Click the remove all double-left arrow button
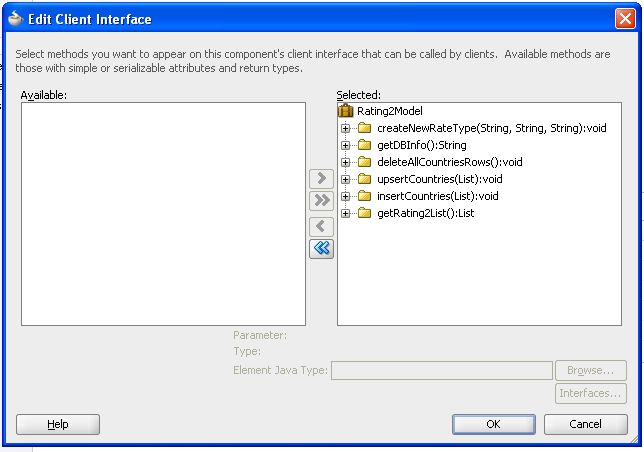 tap(321, 249)
